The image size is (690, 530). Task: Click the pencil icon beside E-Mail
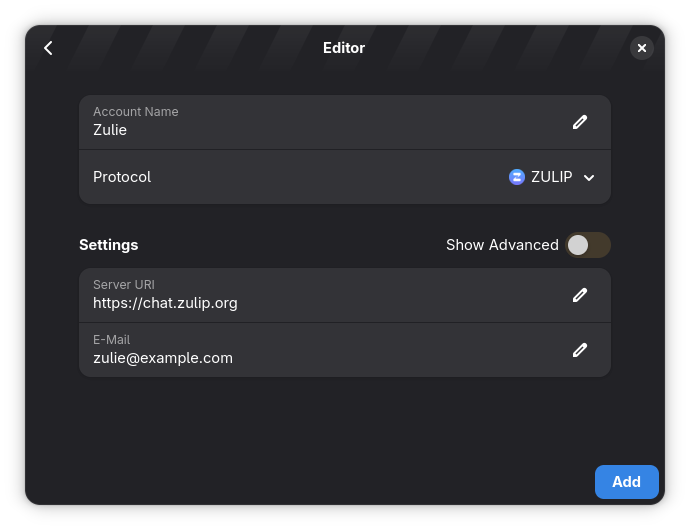point(580,350)
